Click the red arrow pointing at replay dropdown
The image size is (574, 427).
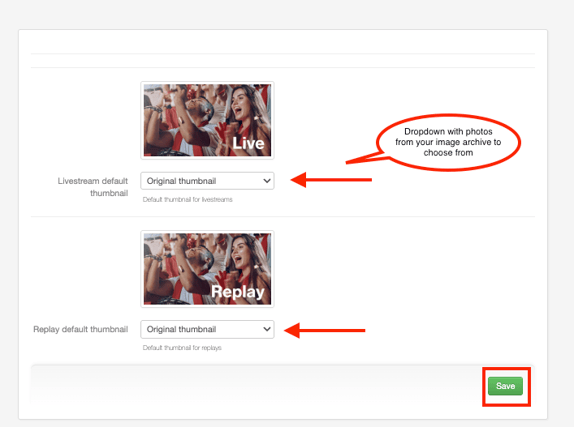click(325, 330)
